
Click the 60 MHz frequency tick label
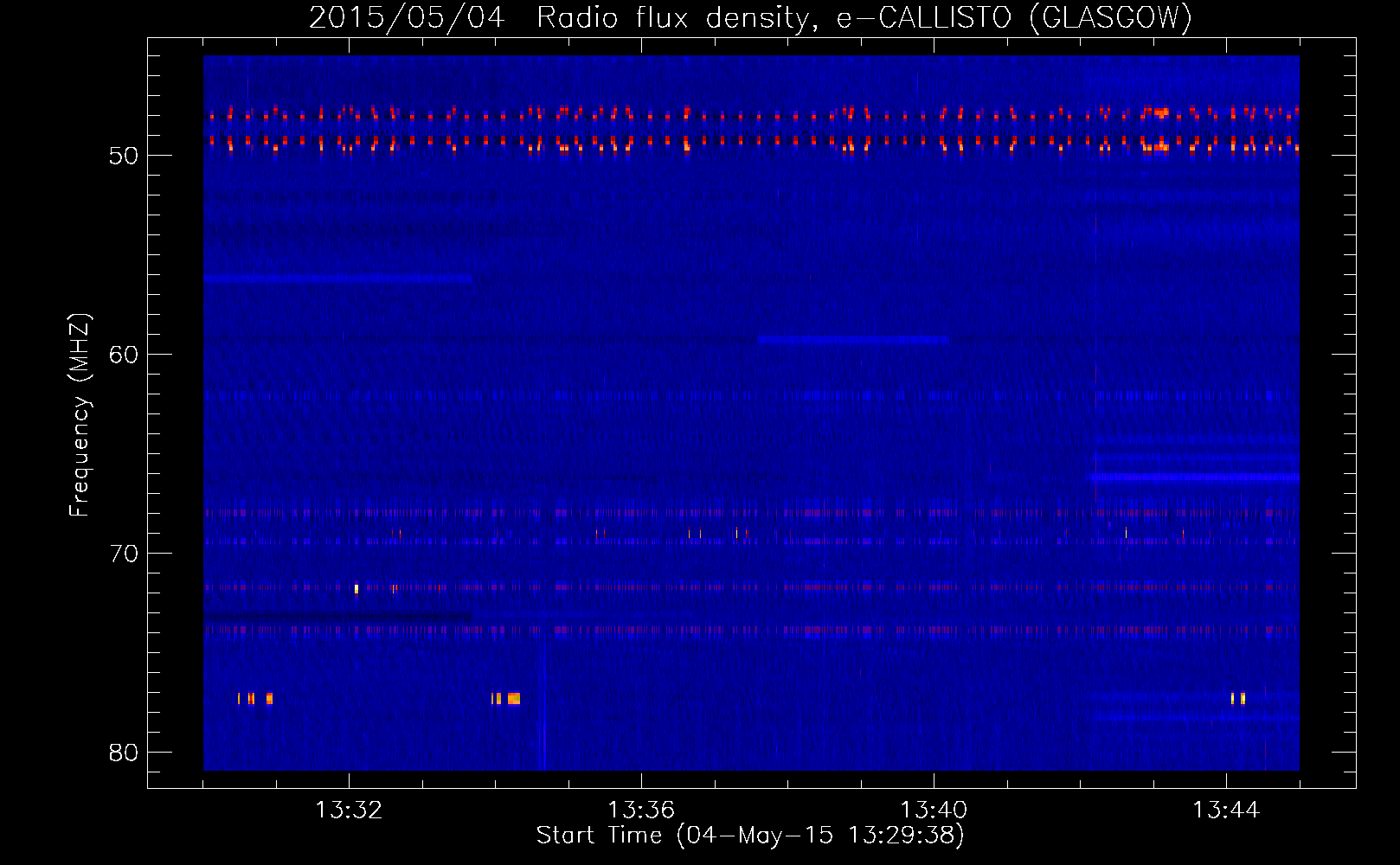[124, 355]
